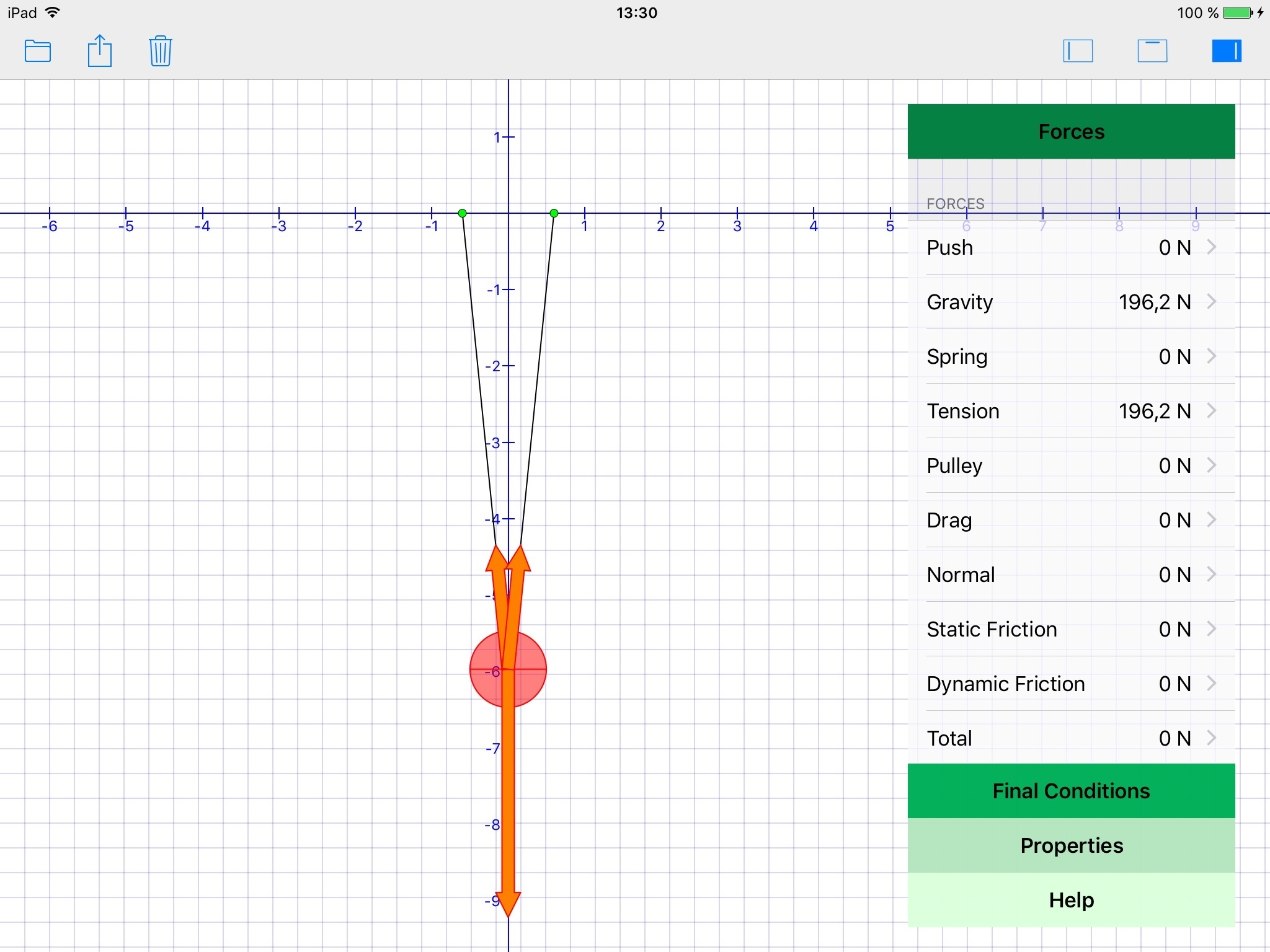Open the folder icon for saved files
This screenshot has width=1270, height=952.
coord(38,51)
